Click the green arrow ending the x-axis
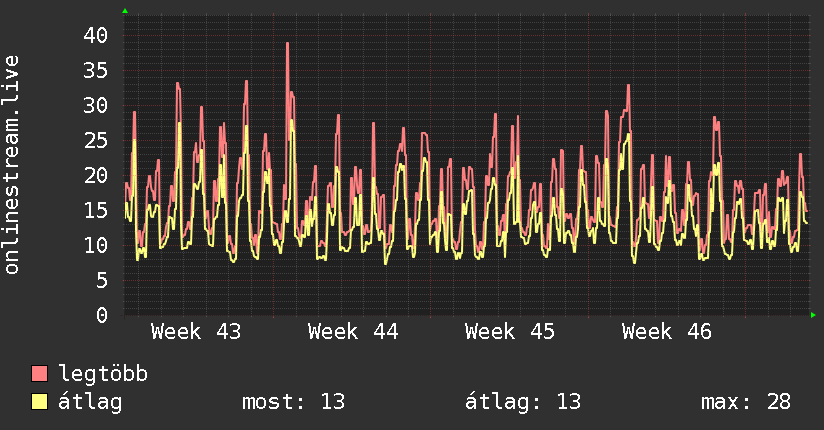Screen dimensions: 824x430 click(813, 315)
